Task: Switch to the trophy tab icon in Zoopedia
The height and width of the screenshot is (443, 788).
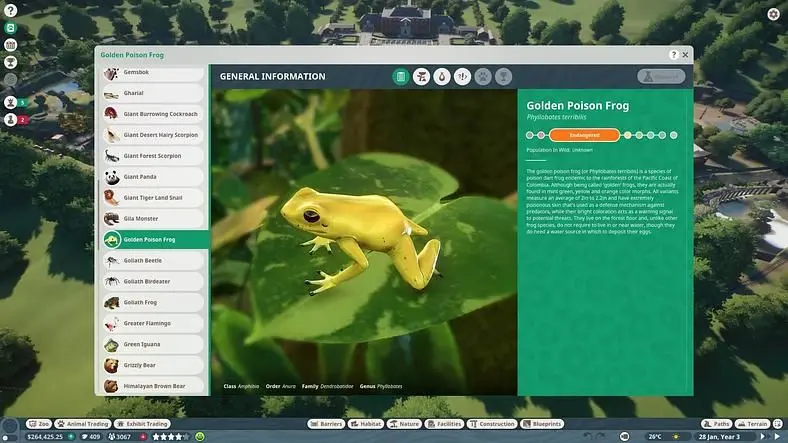Action: (503, 77)
